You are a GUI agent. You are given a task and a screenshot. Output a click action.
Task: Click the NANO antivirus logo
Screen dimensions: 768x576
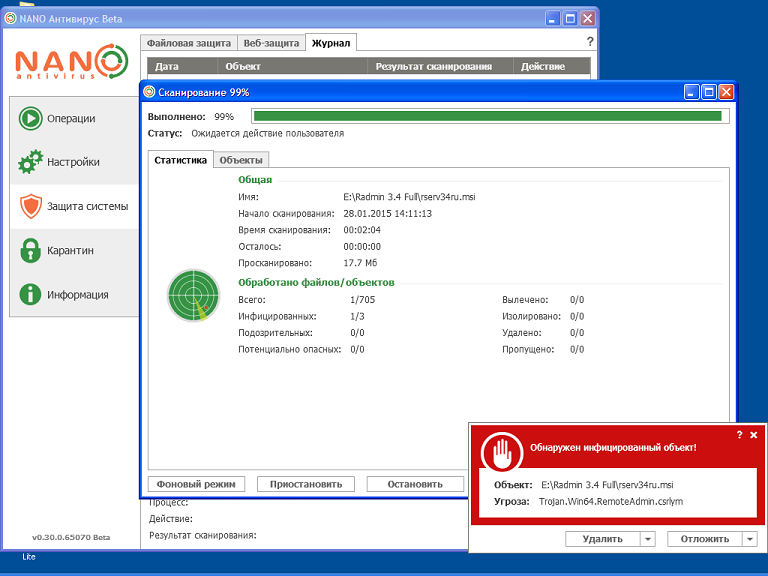pos(71,61)
